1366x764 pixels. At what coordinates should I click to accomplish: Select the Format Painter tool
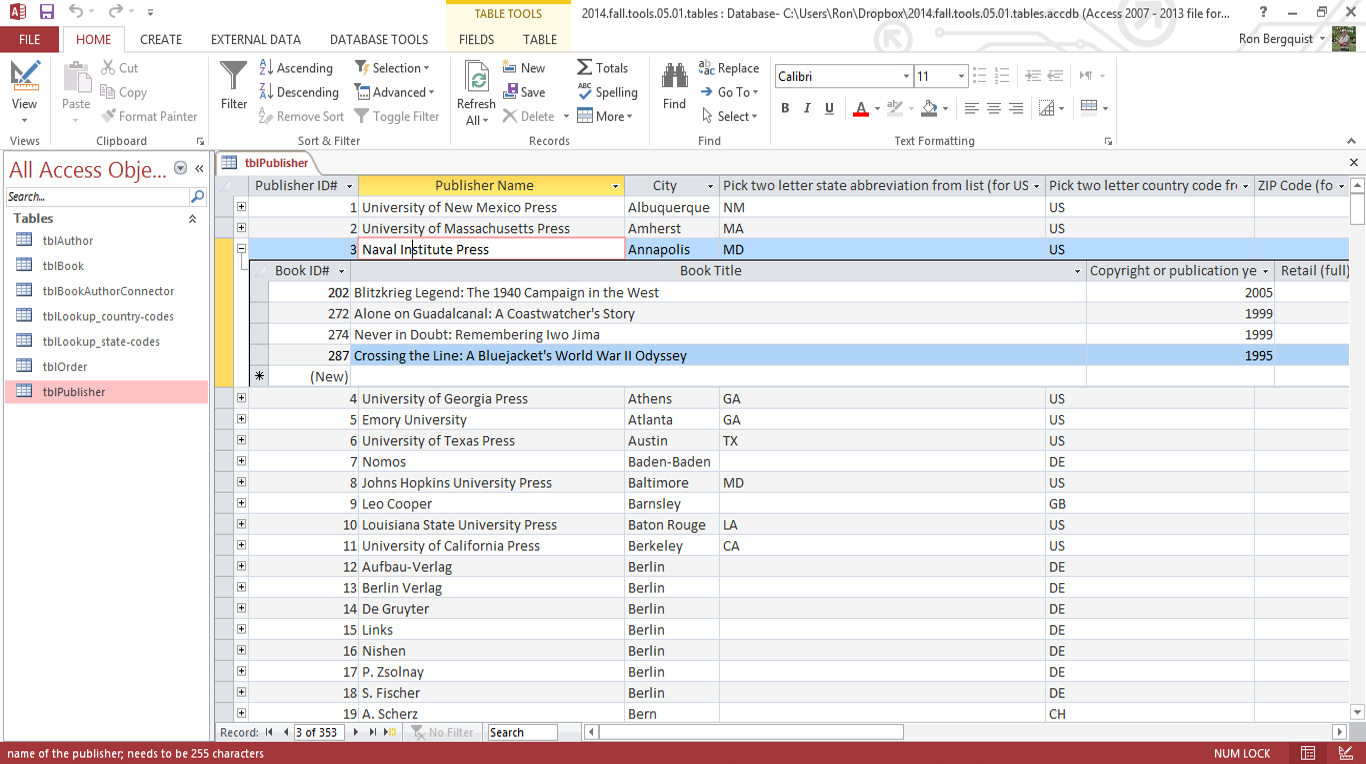coord(148,116)
